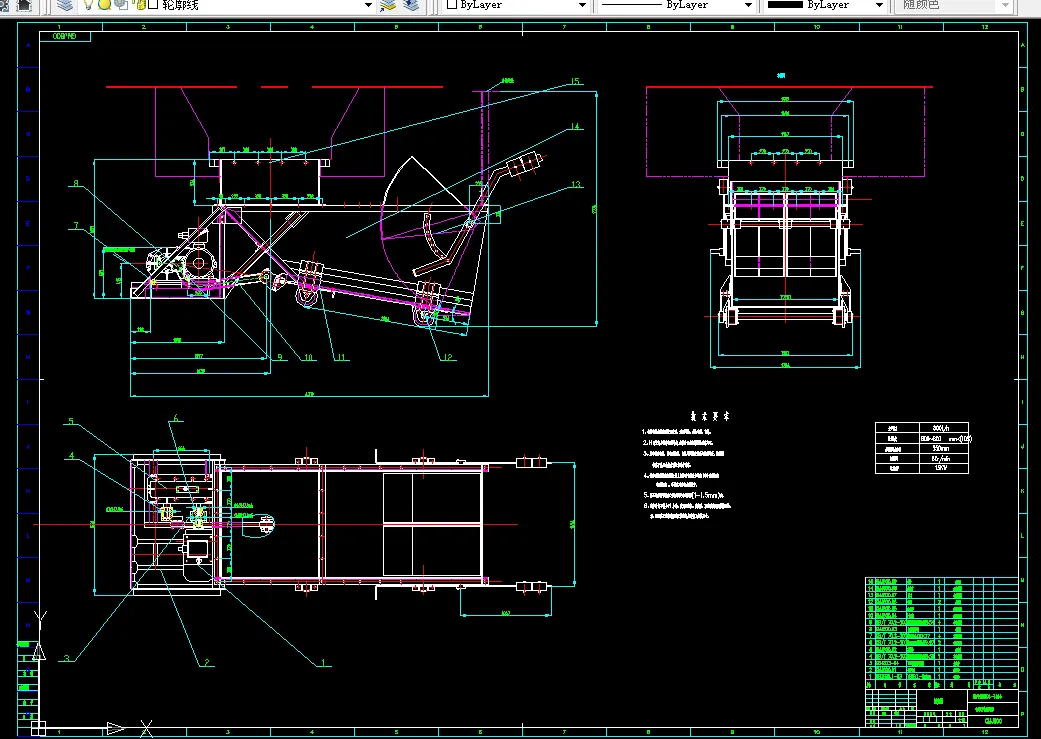This screenshot has height=739, width=1041.
Task: Click the 350mm value in parameter table
Action: point(941,449)
